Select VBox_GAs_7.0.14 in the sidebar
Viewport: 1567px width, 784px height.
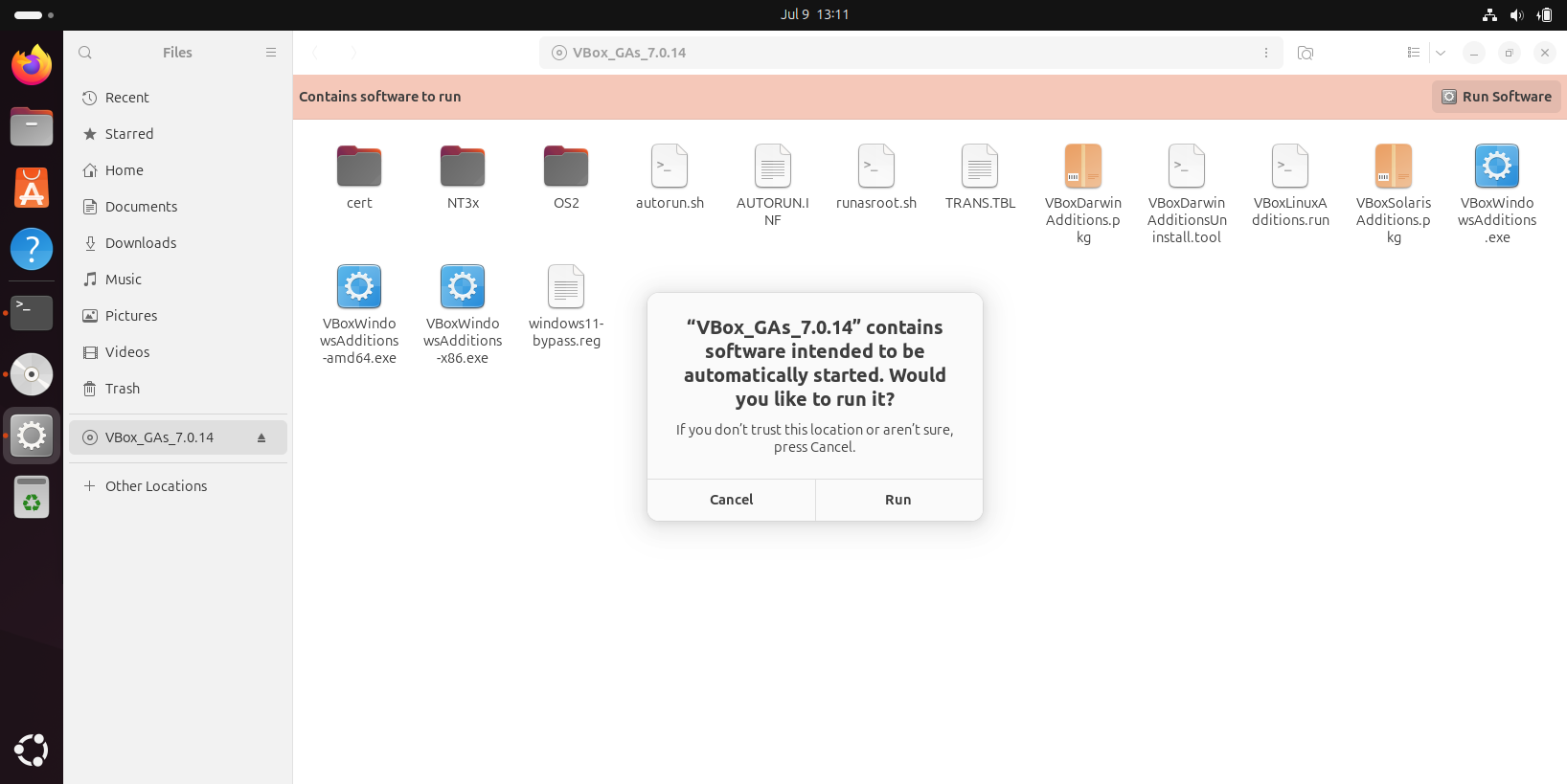[x=178, y=437]
